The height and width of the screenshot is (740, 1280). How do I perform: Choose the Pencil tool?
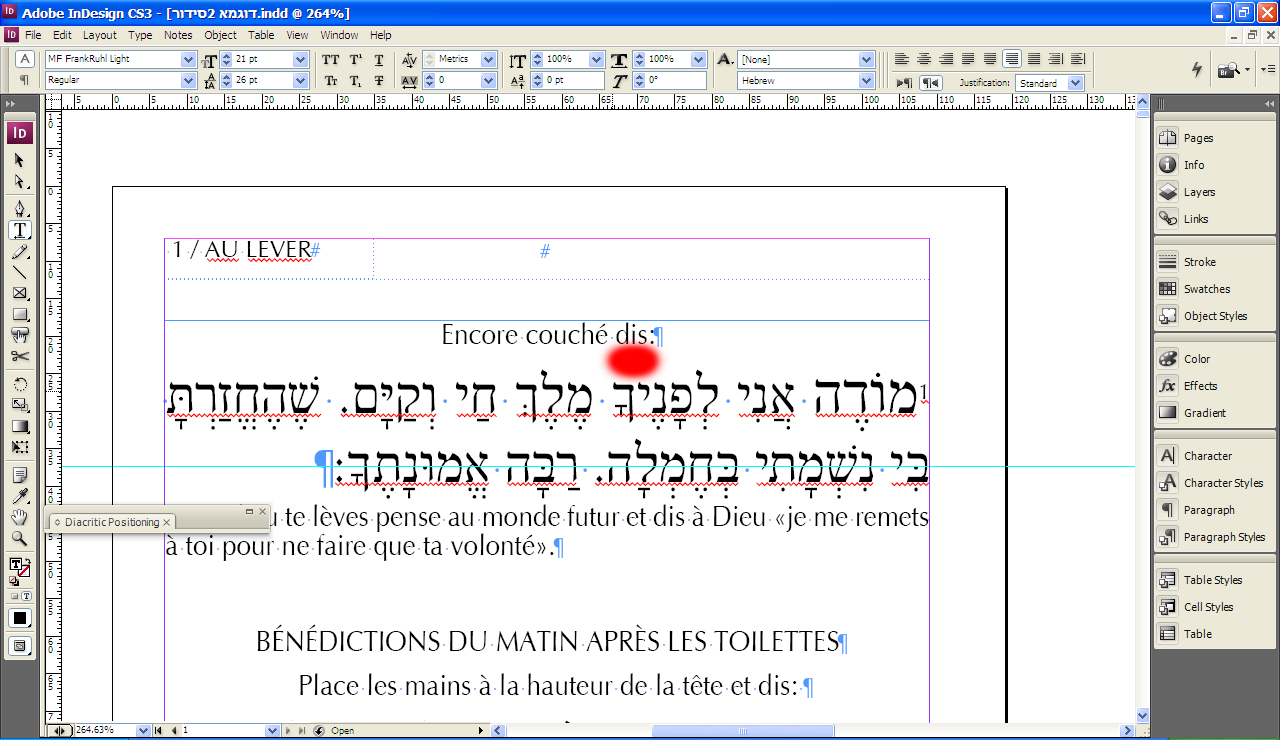pos(19,250)
